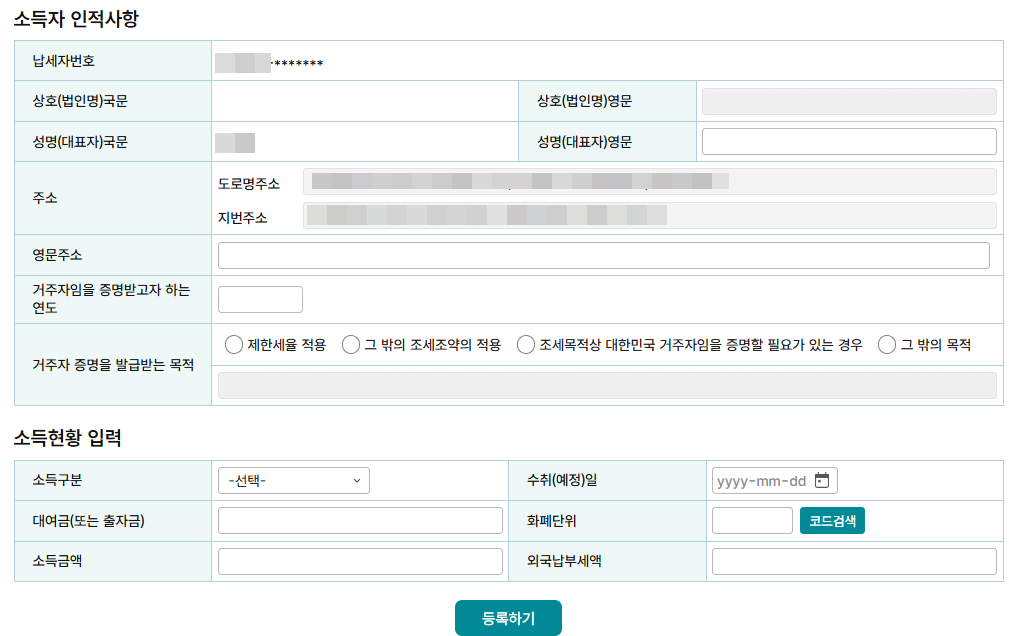The height and width of the screenshot is (636, 1009).
Task: Choose 그 밖의 조세조약의 적용 option
Action: (351, 344)
